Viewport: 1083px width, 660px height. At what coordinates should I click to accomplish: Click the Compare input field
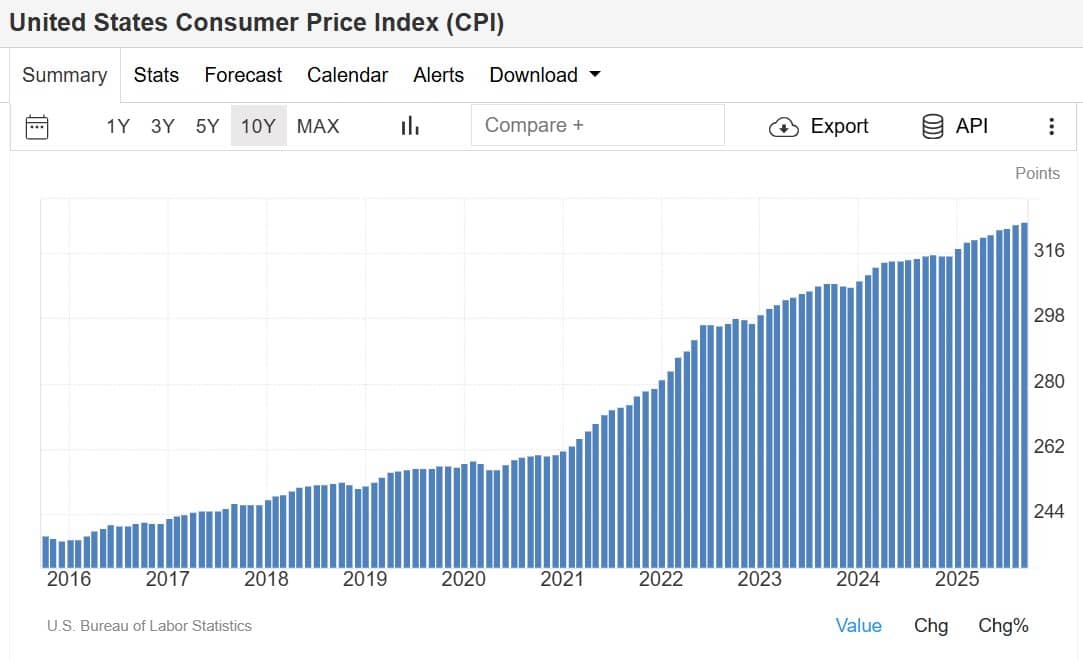(597, 126)
